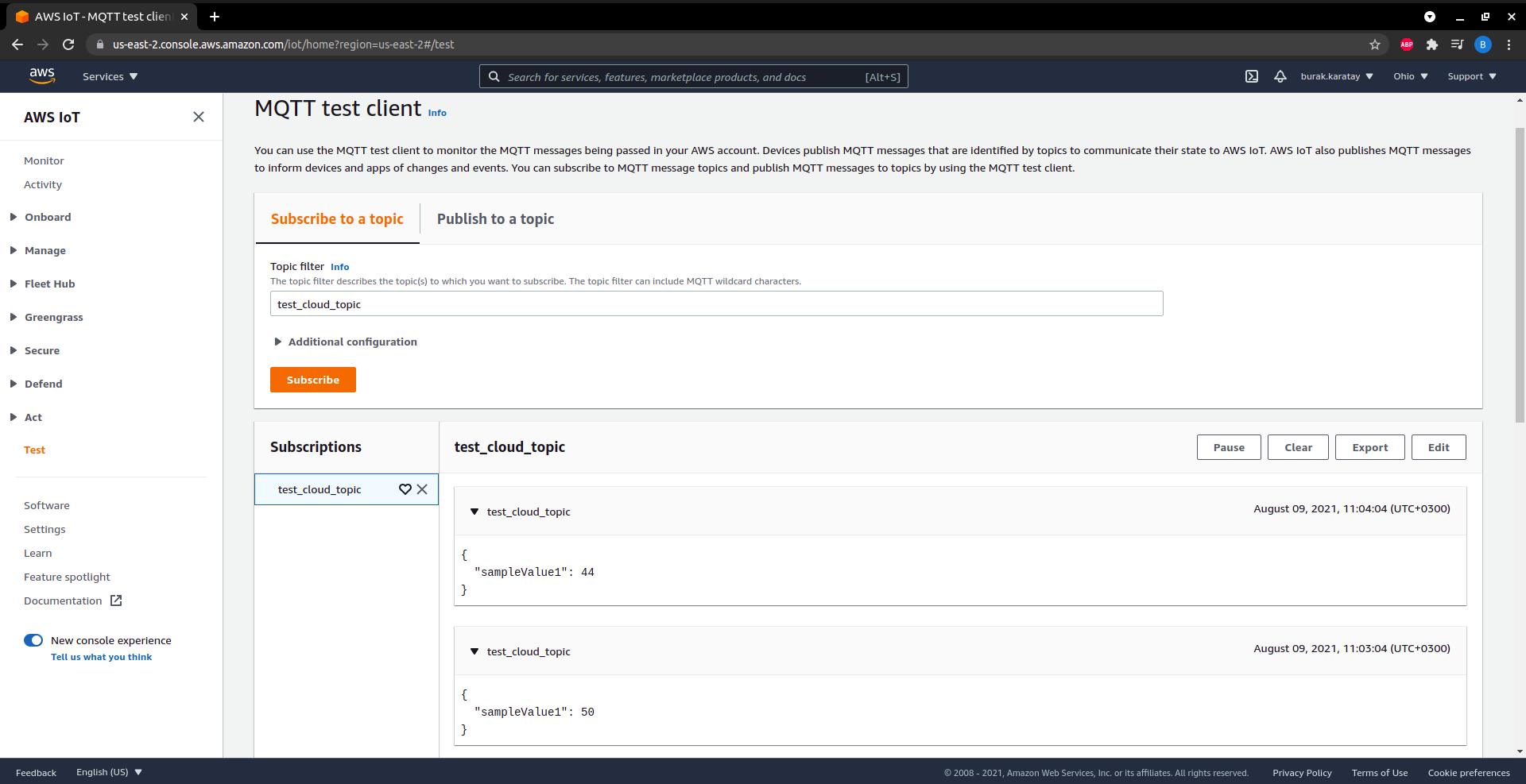Click the AWS services search box
Screen dimensions: 1526x784
tap(694, 76)
